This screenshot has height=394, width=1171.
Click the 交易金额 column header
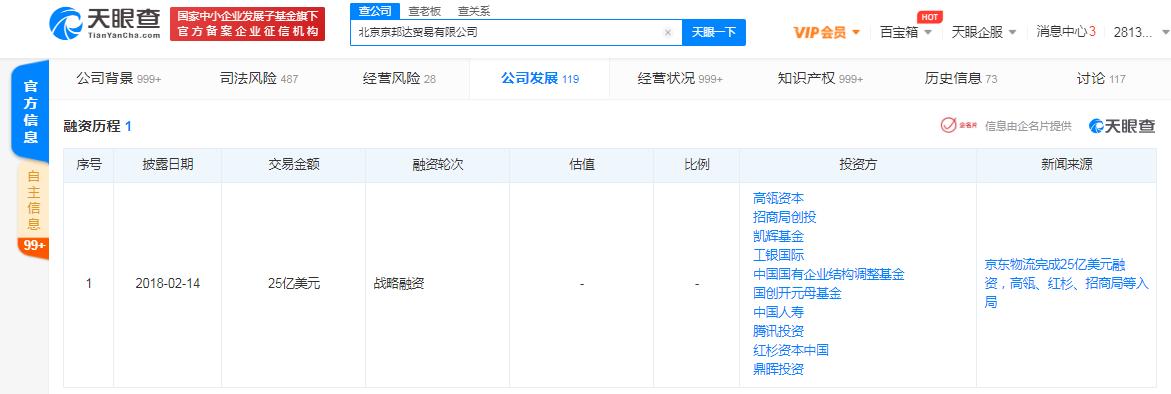[293, 165]
